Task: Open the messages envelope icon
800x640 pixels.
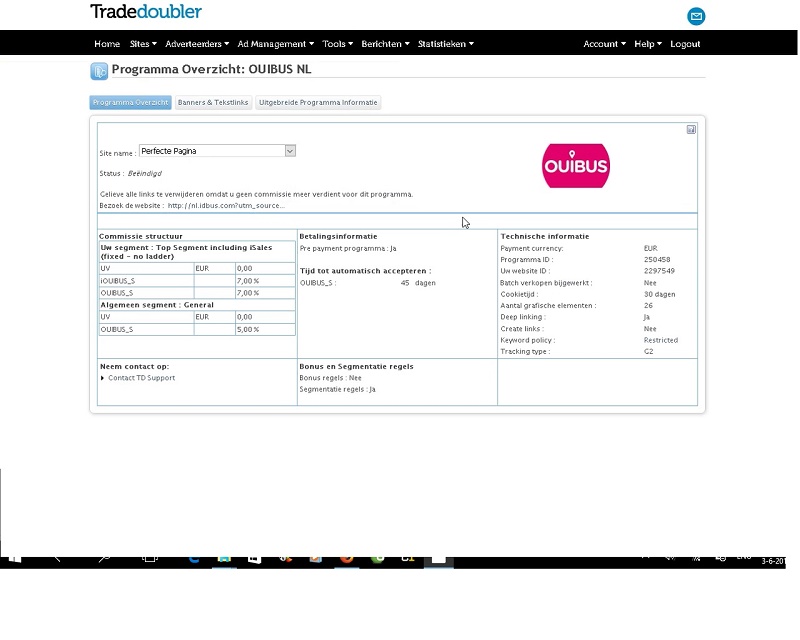Action: (x=696, y=16)
